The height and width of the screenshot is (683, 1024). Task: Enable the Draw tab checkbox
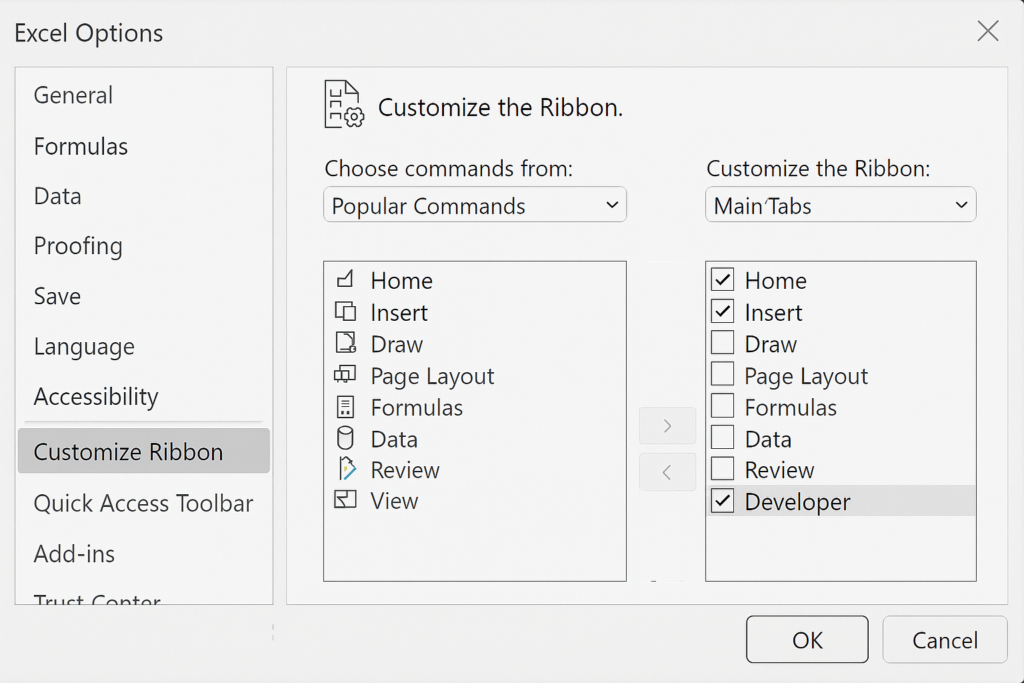tap(722, 343)
